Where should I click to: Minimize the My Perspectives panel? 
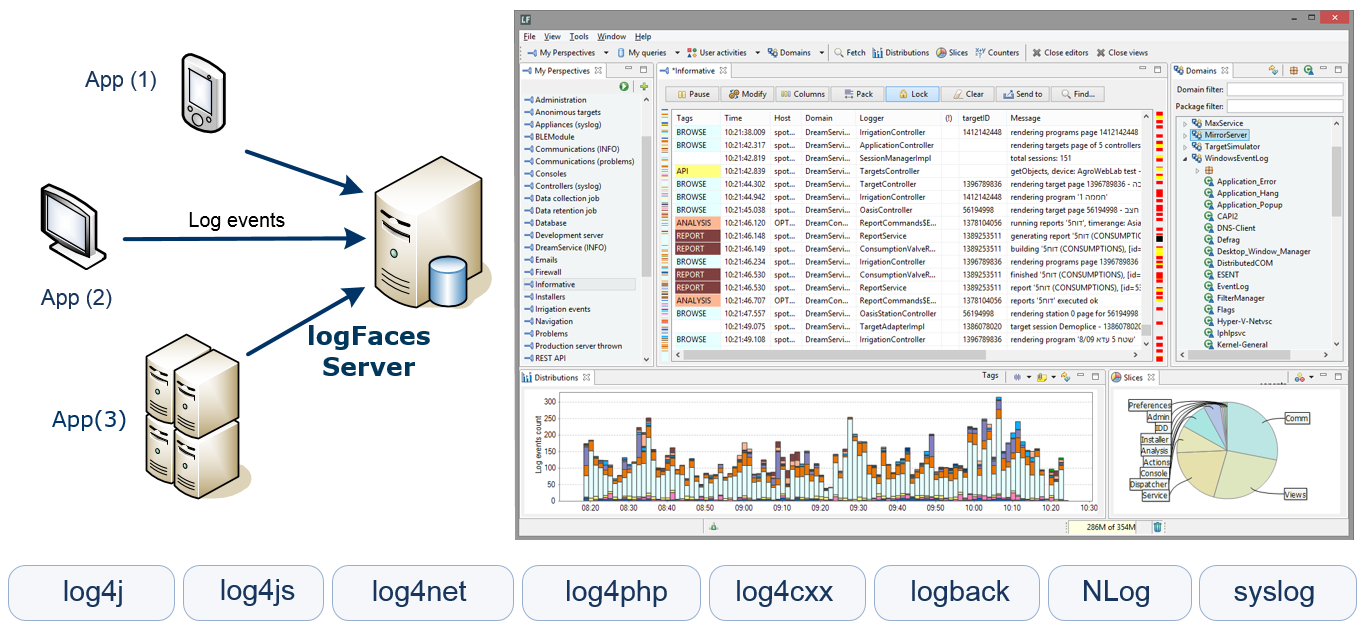pyautogui.click(x=627, y=69)
